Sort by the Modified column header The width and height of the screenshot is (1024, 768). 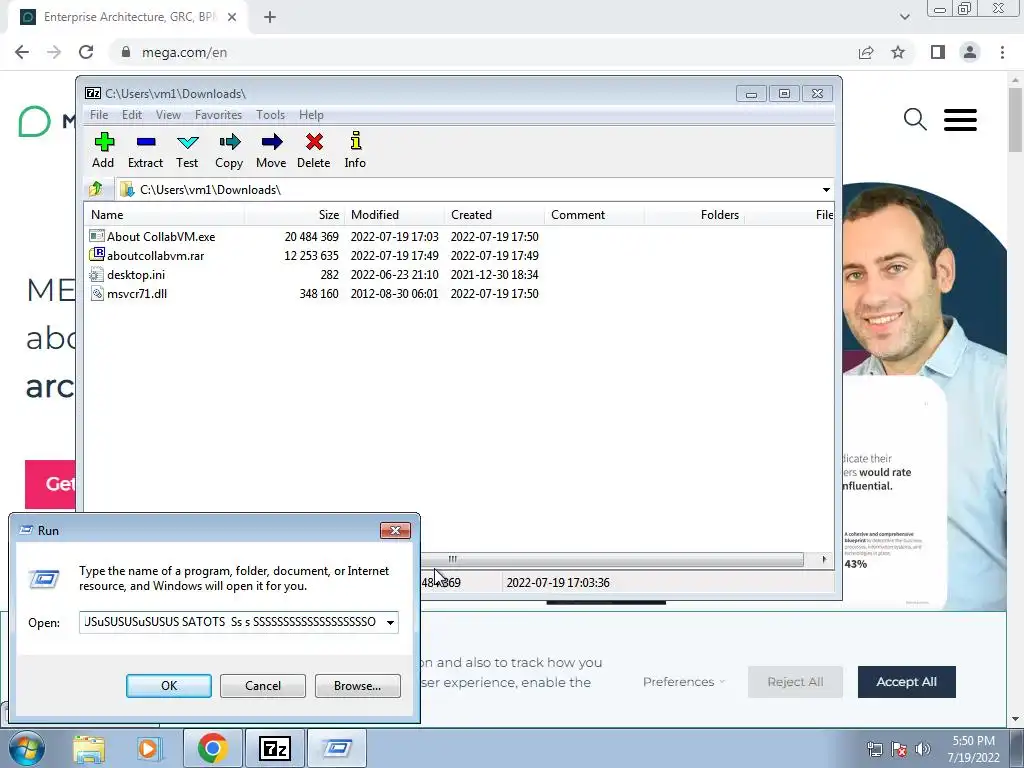tap(394, 215)
